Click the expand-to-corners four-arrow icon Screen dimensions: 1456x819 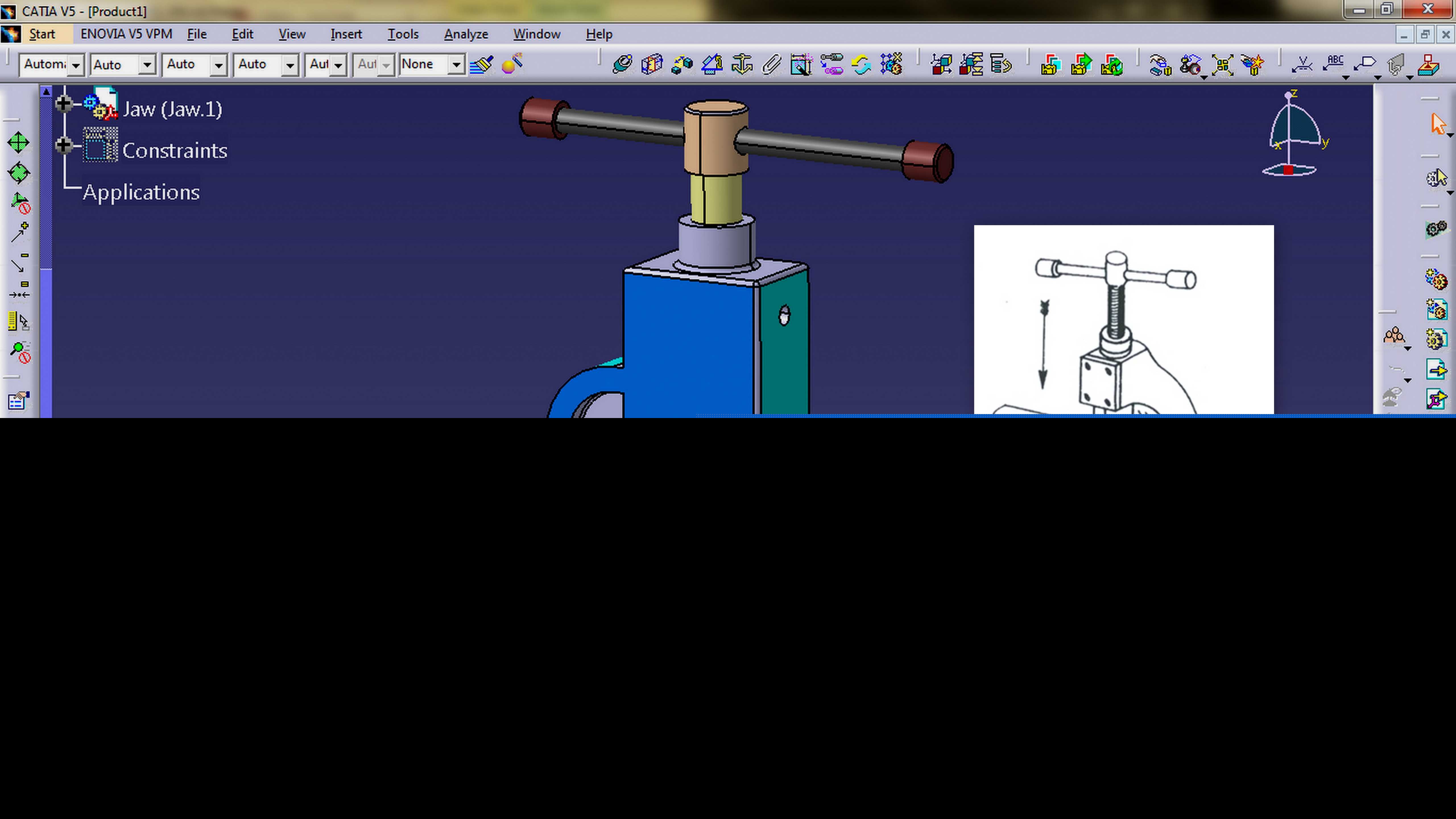coord(1222,65)
